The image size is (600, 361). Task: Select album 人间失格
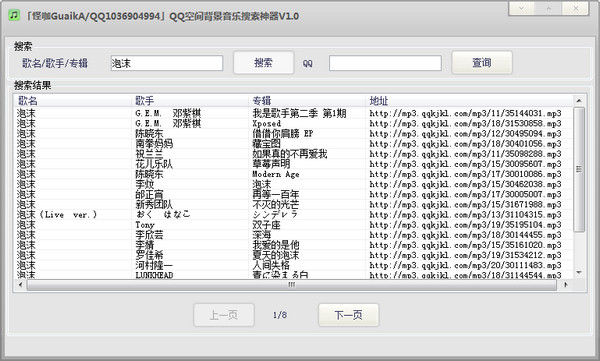click(x=271, y=265)
